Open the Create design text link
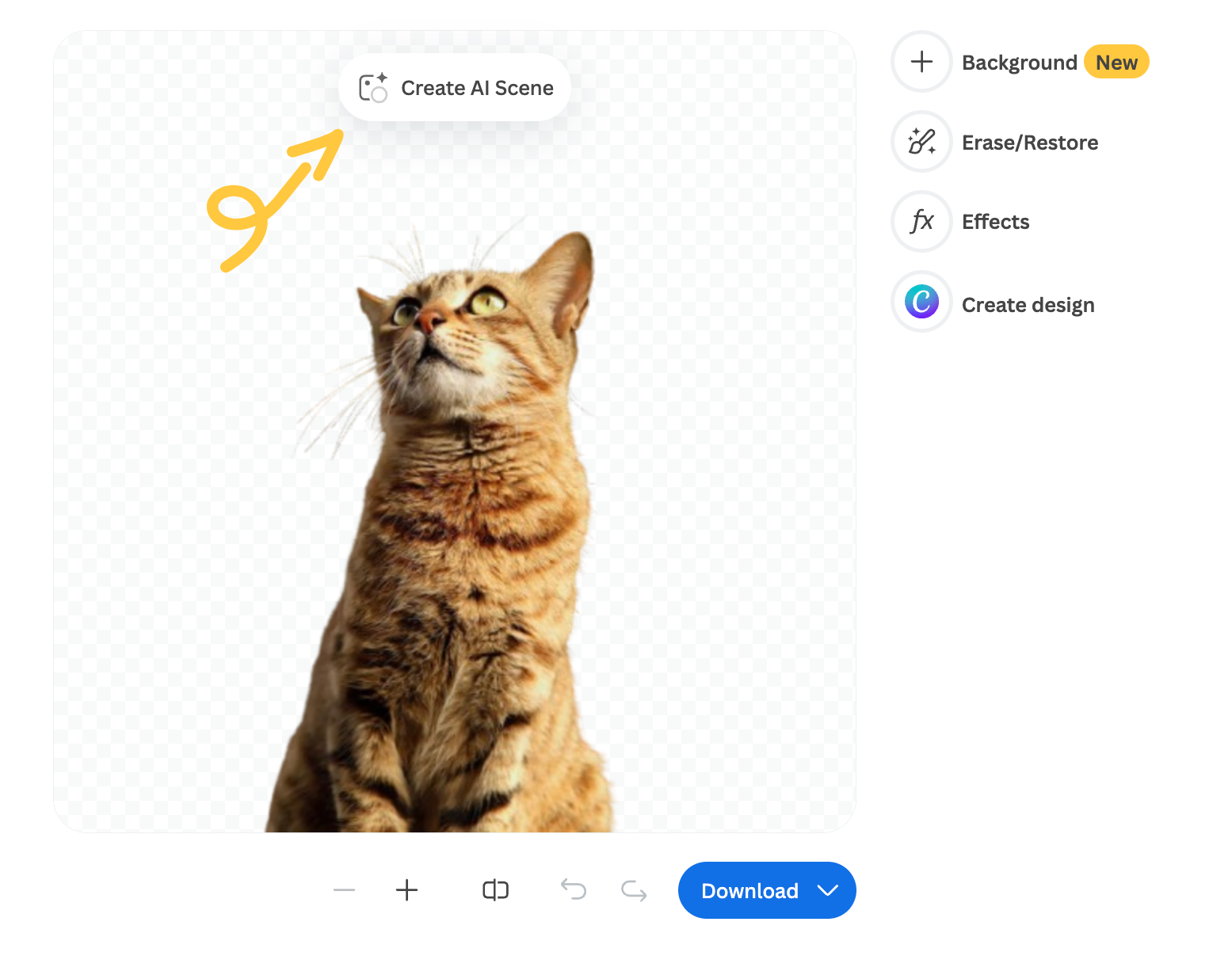Image resolution: width=1232 pixels, height=975 pixels. tap(1028, 305)
